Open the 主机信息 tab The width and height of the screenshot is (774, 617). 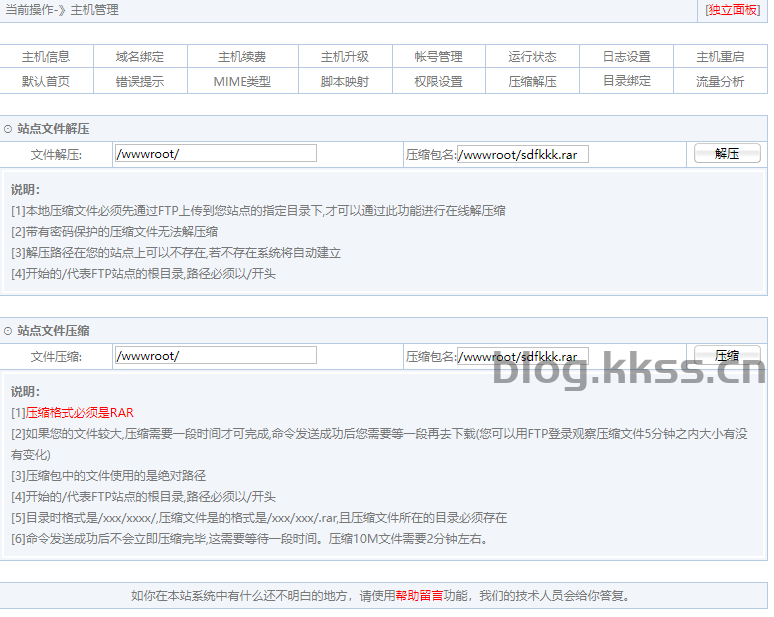pyautogui.click(x=46, y=57)
